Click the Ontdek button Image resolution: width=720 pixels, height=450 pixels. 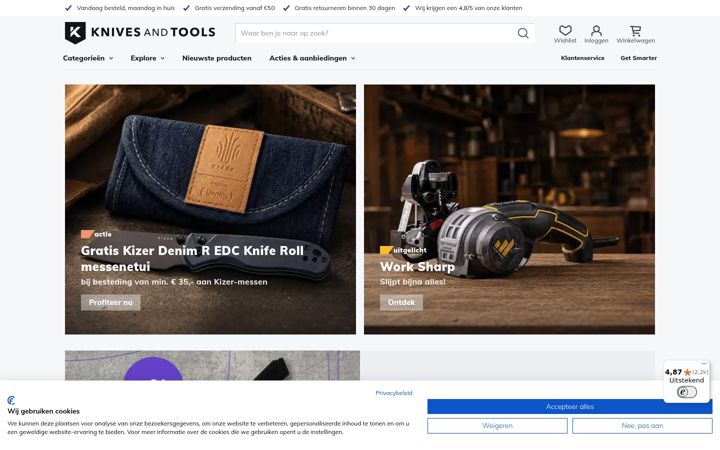click(401, 302)
